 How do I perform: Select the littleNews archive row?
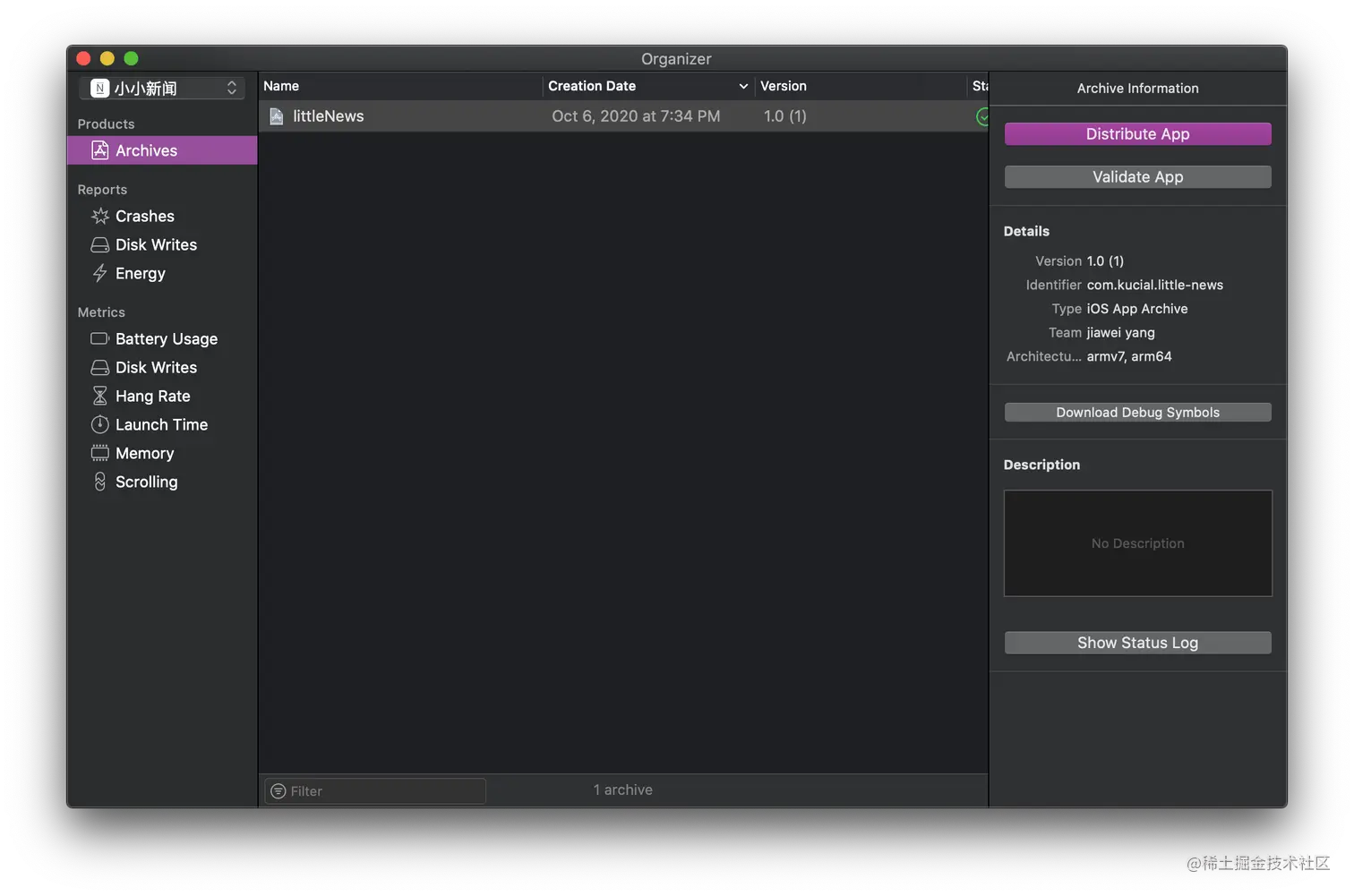(623, 116)
